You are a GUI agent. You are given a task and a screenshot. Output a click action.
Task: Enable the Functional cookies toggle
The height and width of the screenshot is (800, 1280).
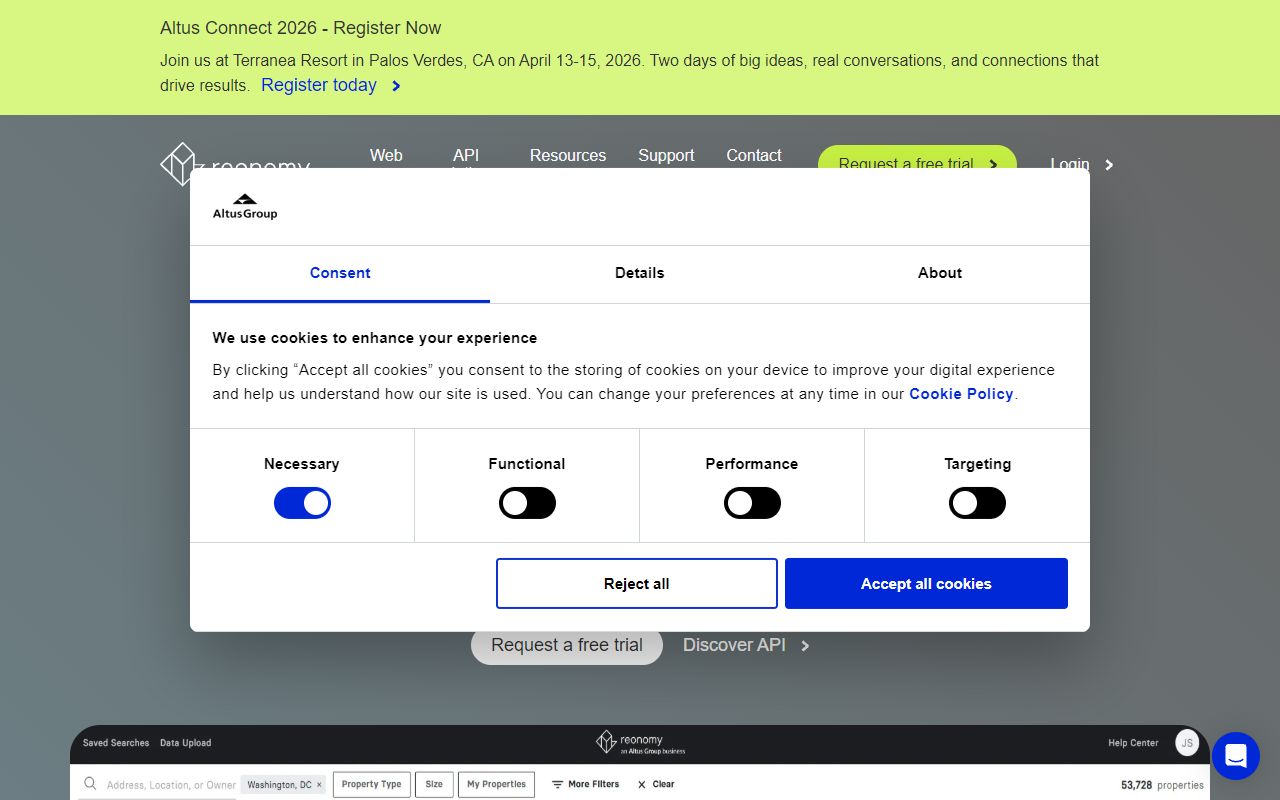tap(527, 503)
